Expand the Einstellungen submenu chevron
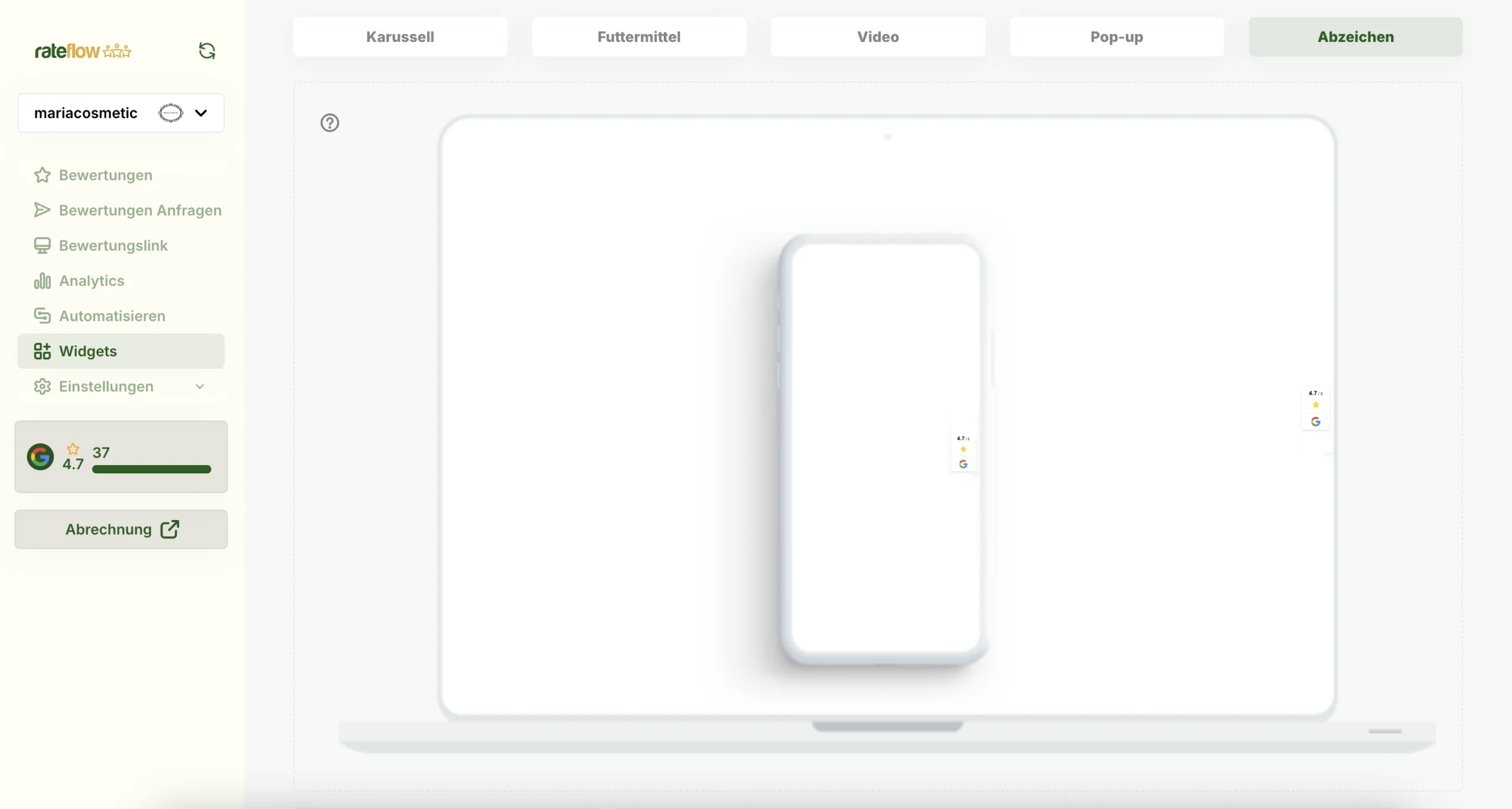This screenshot has height=809, width=1512. (200, 386)
